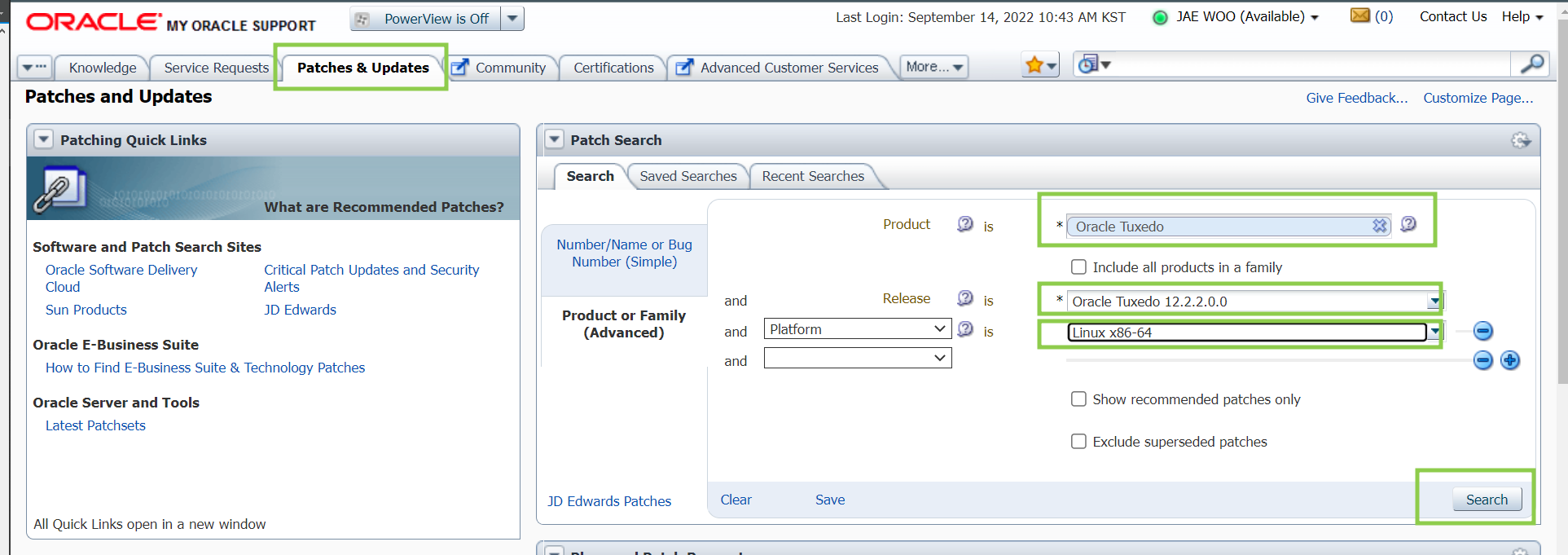The height and width of the screenshot is (555, 1568).
Task: Open the tab list dropdown button
Action: tap(35, 67)
